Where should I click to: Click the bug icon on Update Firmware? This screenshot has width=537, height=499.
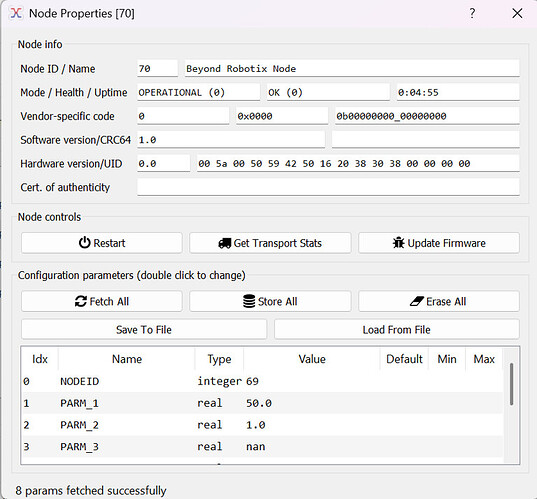[x=398, y=243]
